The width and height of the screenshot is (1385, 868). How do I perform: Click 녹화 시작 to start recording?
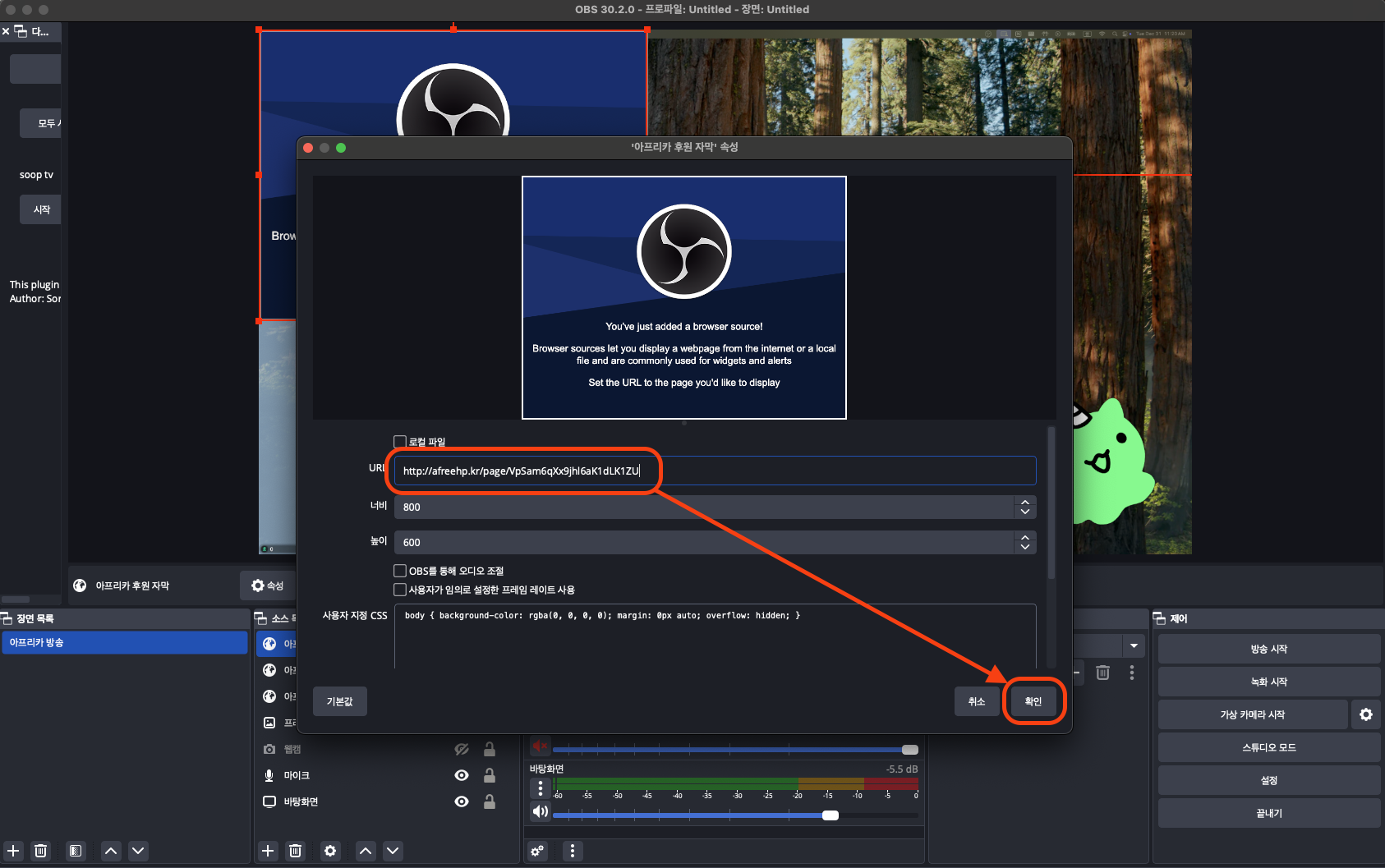pos(1269,682)
